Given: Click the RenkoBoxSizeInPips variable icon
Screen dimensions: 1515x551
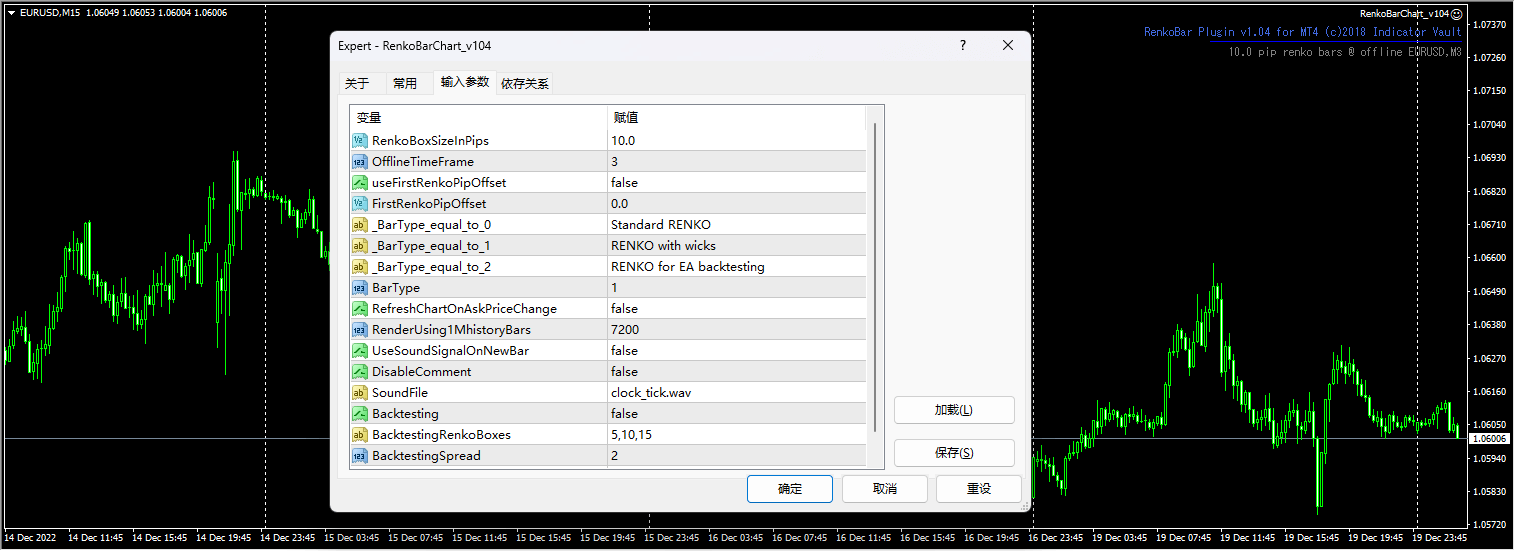Looking at the screenshot, I should [x=359, y=141].
